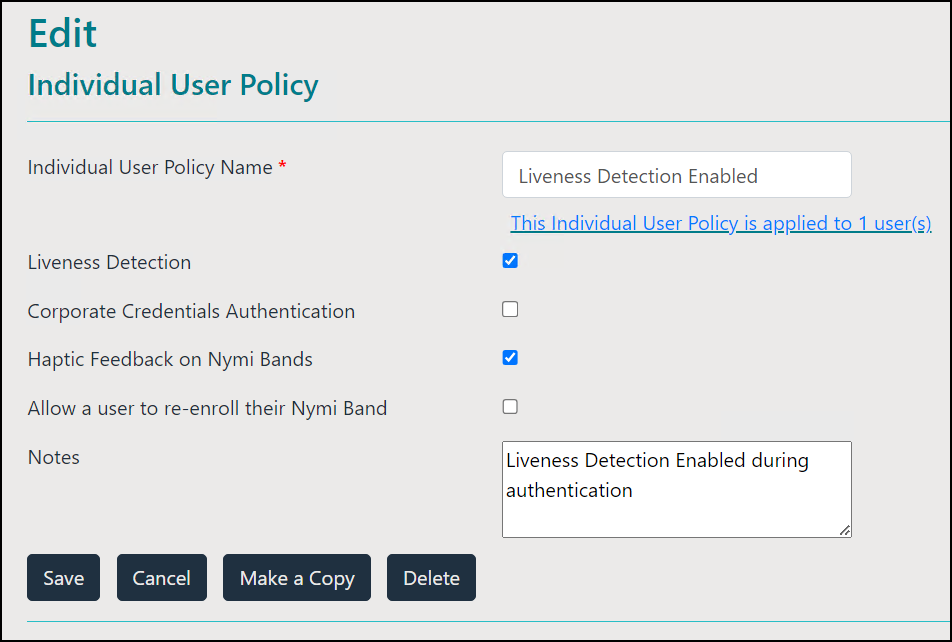Image resolution: width=952 pixels, height=642 pixels.
Task: Tick the re-enroll Nymi Band checkbox
Action: point(510,406)
